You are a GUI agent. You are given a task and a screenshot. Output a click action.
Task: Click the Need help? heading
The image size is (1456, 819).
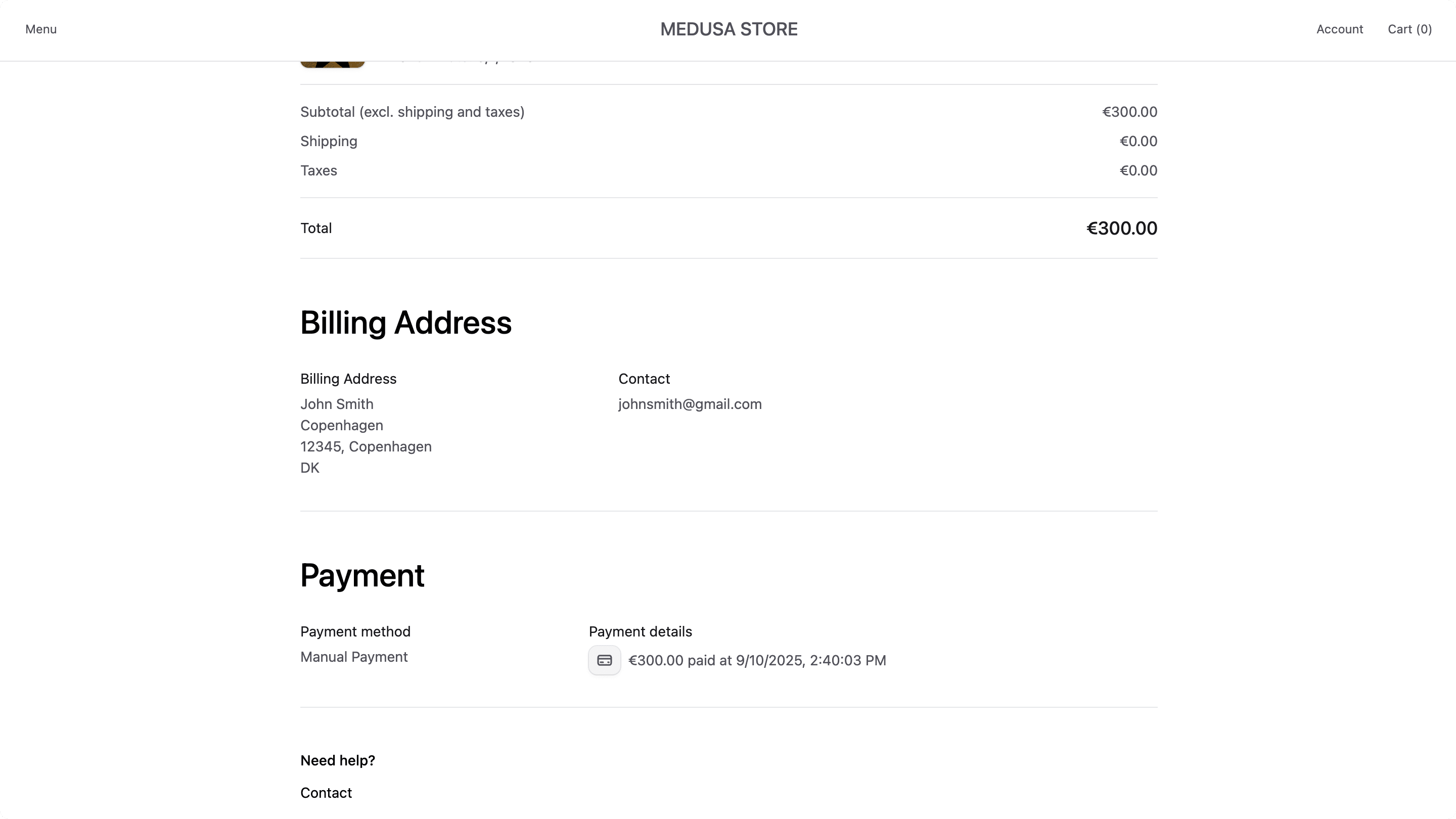click(337, 760)
